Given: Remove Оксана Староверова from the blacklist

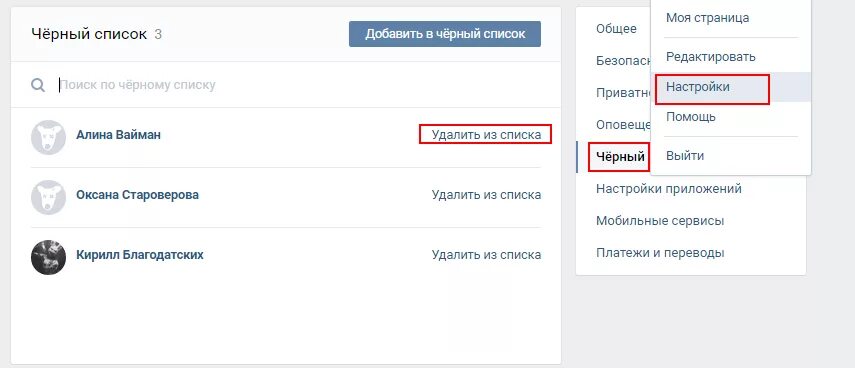Looking at the screenshot, I should pos(486,195).
